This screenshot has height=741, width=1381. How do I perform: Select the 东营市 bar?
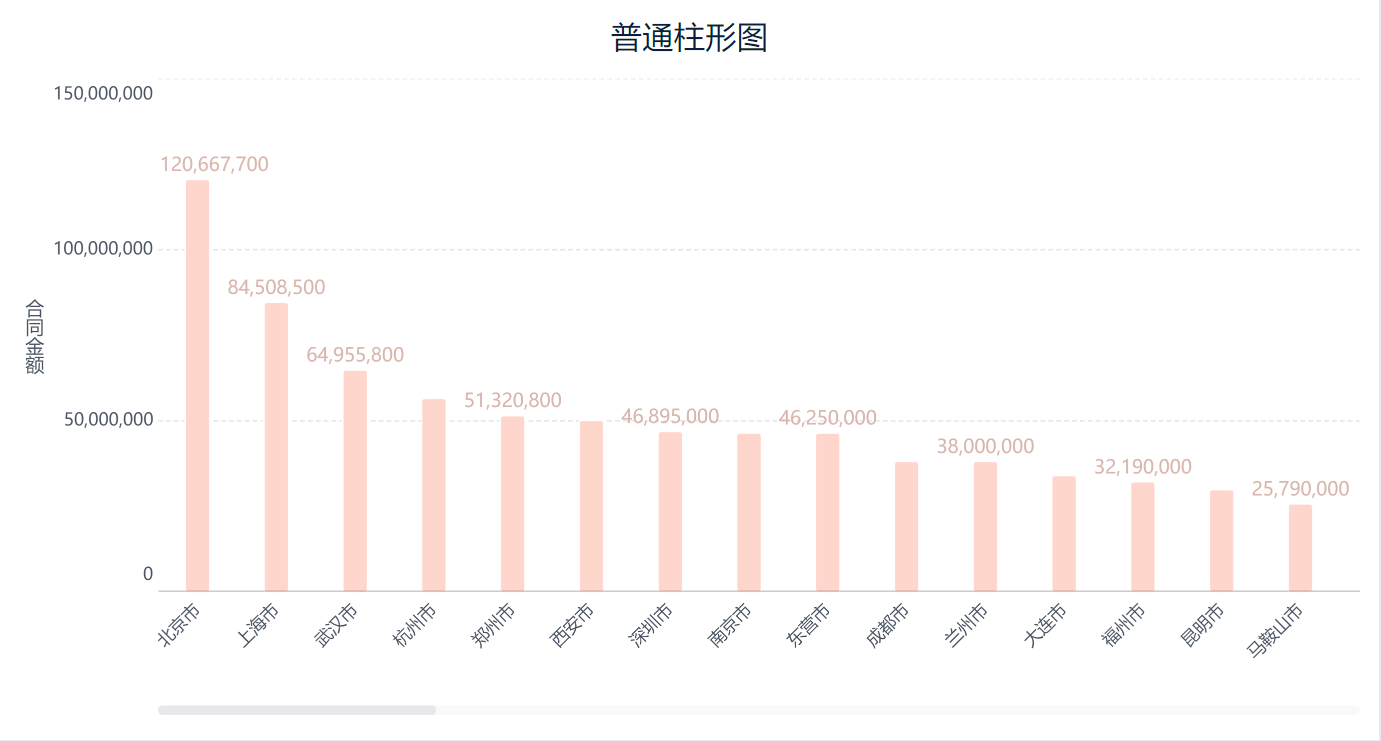point(827,512)
